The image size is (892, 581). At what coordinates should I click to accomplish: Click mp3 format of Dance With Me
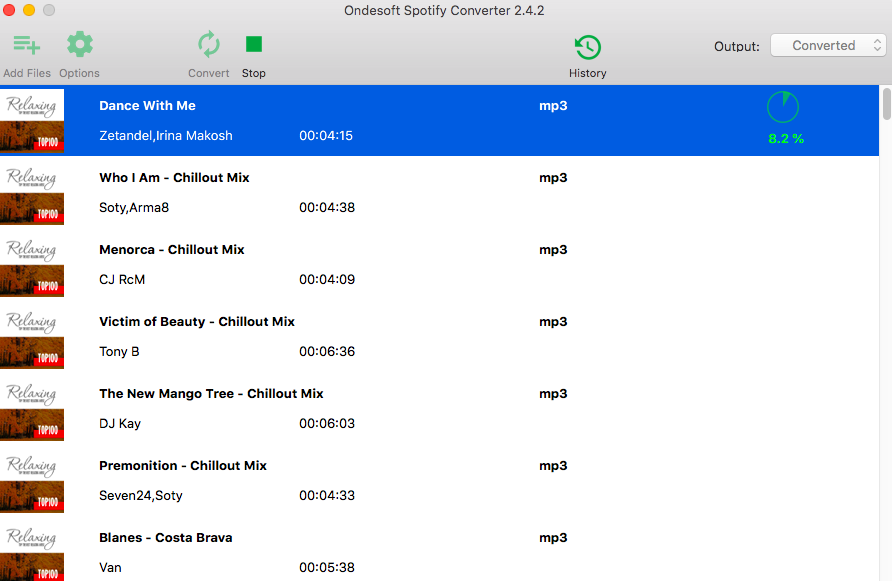[x=553, y=106]
